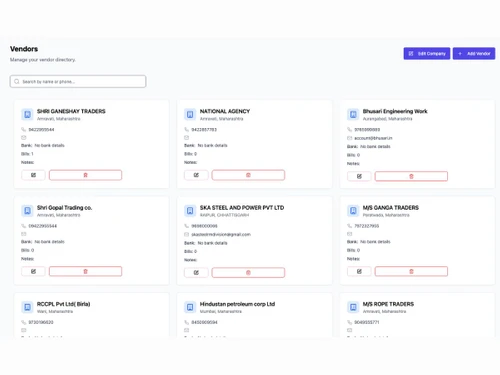
Task: Delete the Bhusari Engineering Work vendor
Action: point(411,176)
